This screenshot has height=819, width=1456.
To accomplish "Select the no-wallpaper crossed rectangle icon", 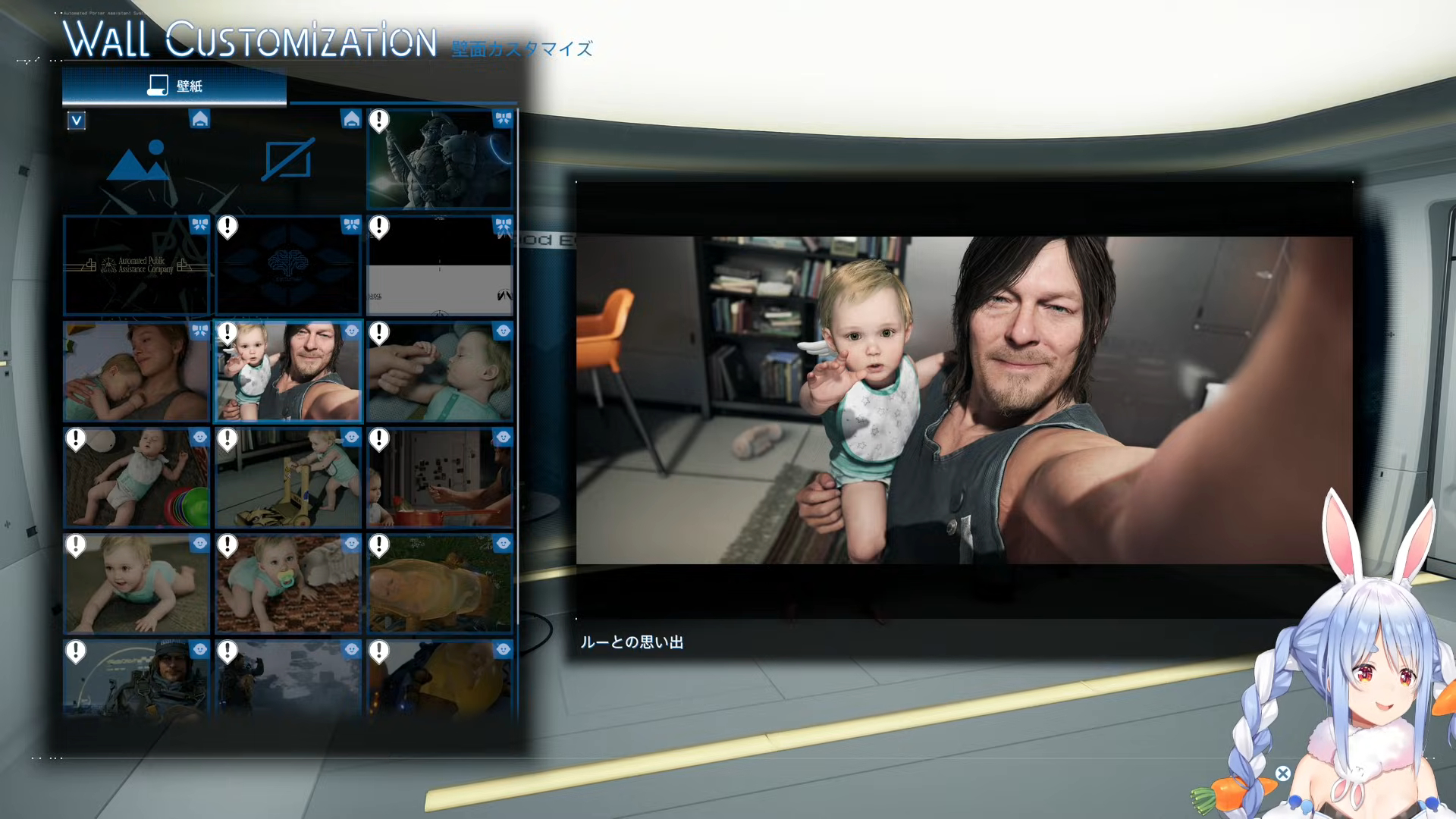I will tap(288, 159).
